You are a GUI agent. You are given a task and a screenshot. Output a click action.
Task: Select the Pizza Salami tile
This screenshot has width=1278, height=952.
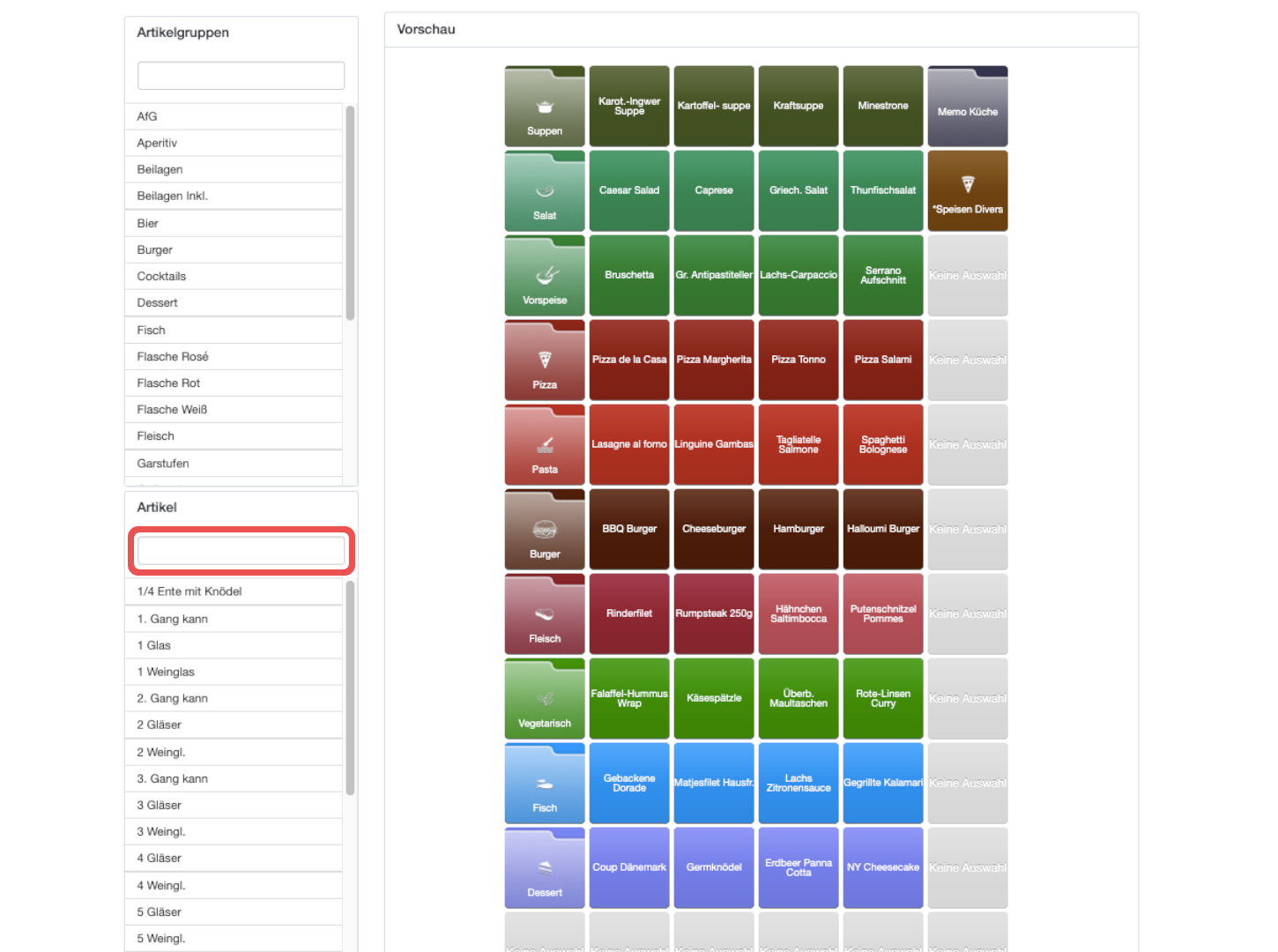(x=883, y=360)
